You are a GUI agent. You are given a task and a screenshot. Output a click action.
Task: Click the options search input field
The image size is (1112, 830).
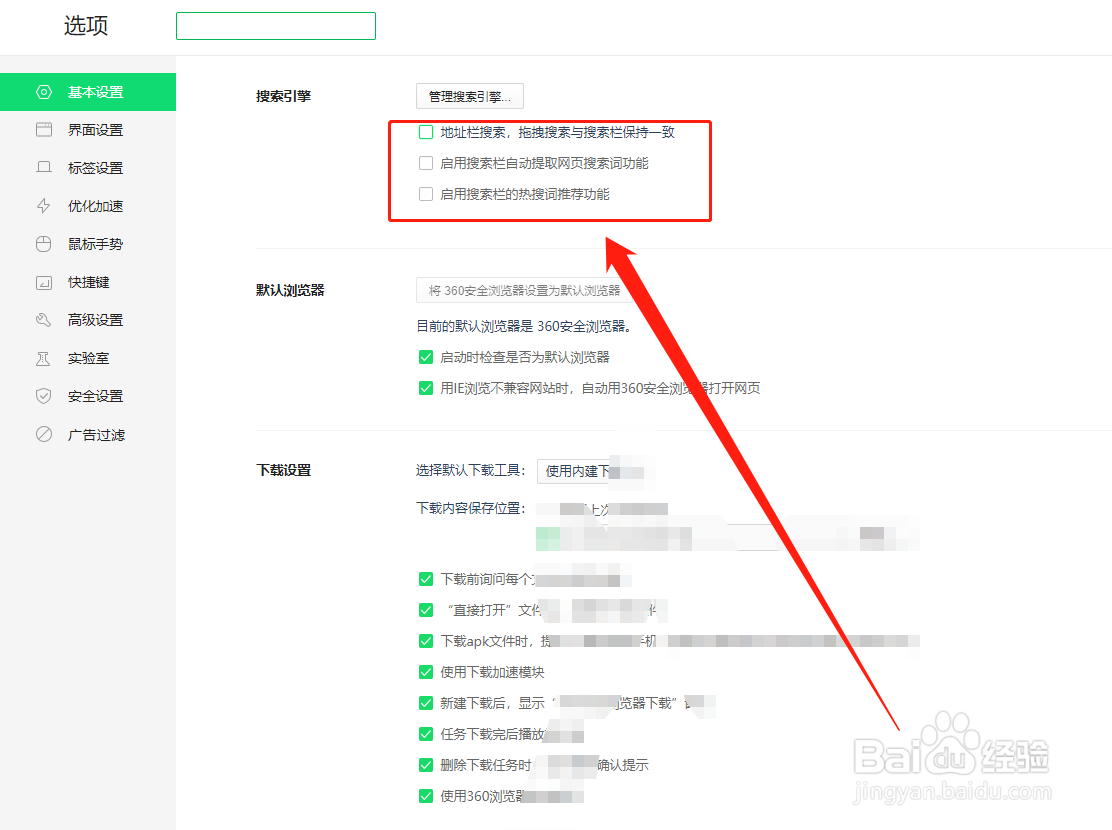pos(276,26)
